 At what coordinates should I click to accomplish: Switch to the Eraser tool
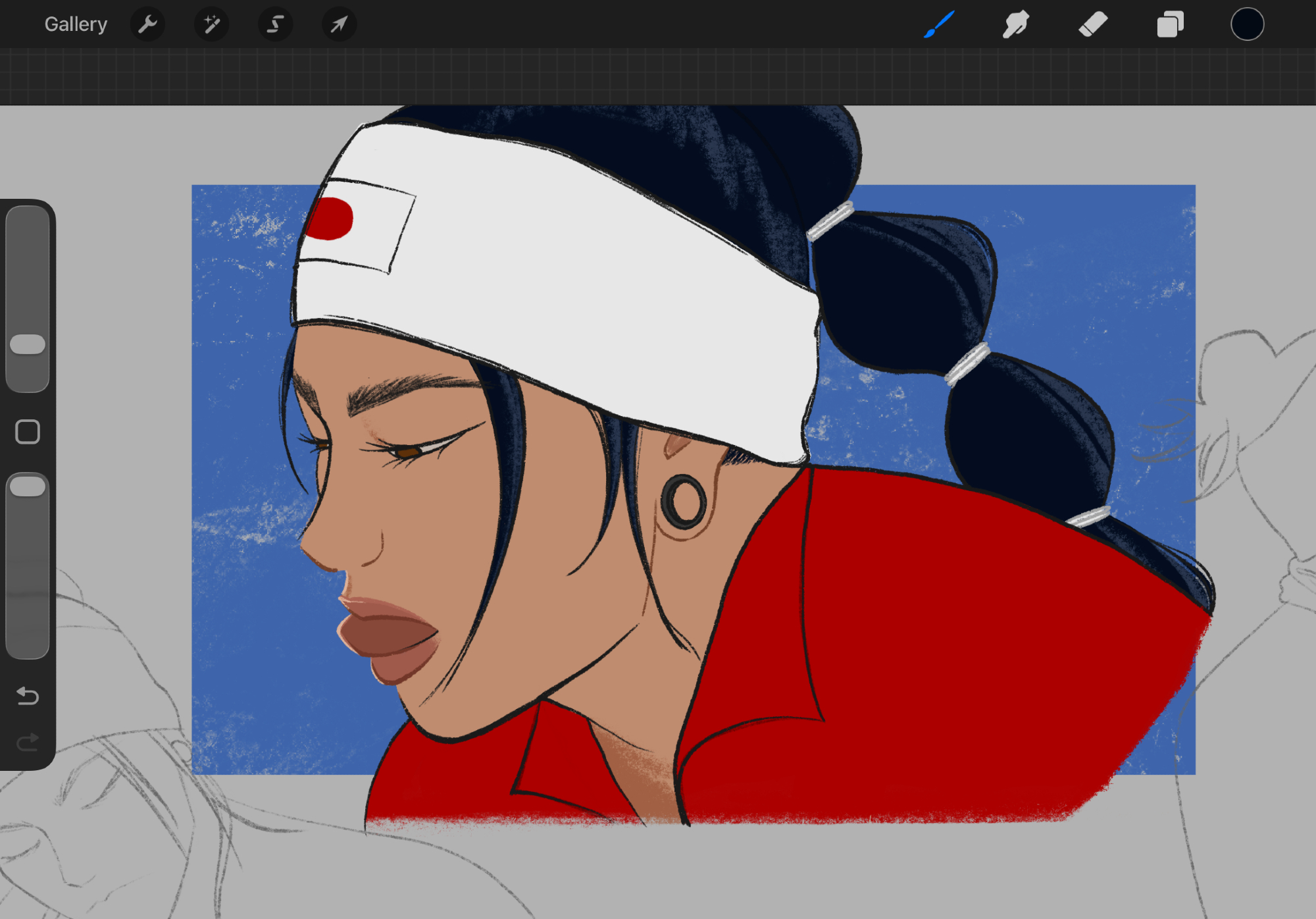1093,24
